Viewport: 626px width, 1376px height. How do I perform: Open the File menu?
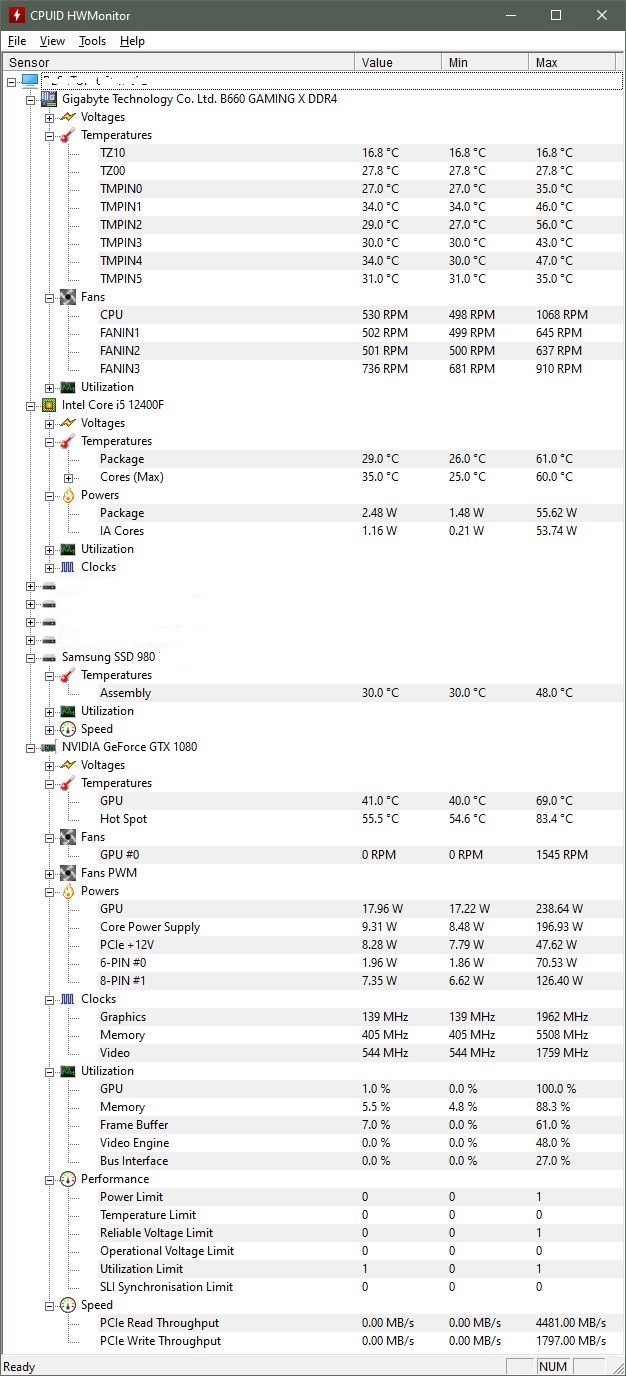17,41
